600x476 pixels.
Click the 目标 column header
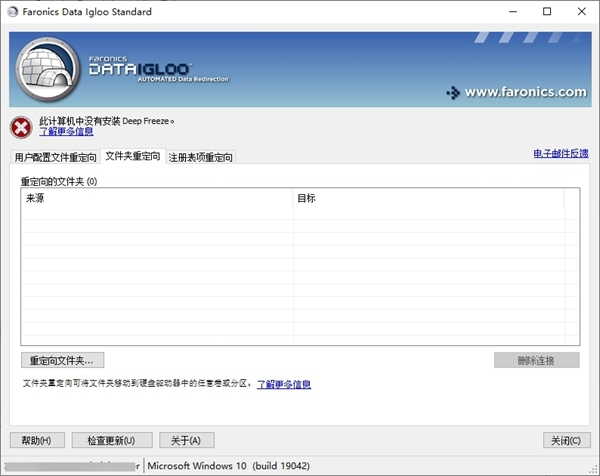pos(429,198)
